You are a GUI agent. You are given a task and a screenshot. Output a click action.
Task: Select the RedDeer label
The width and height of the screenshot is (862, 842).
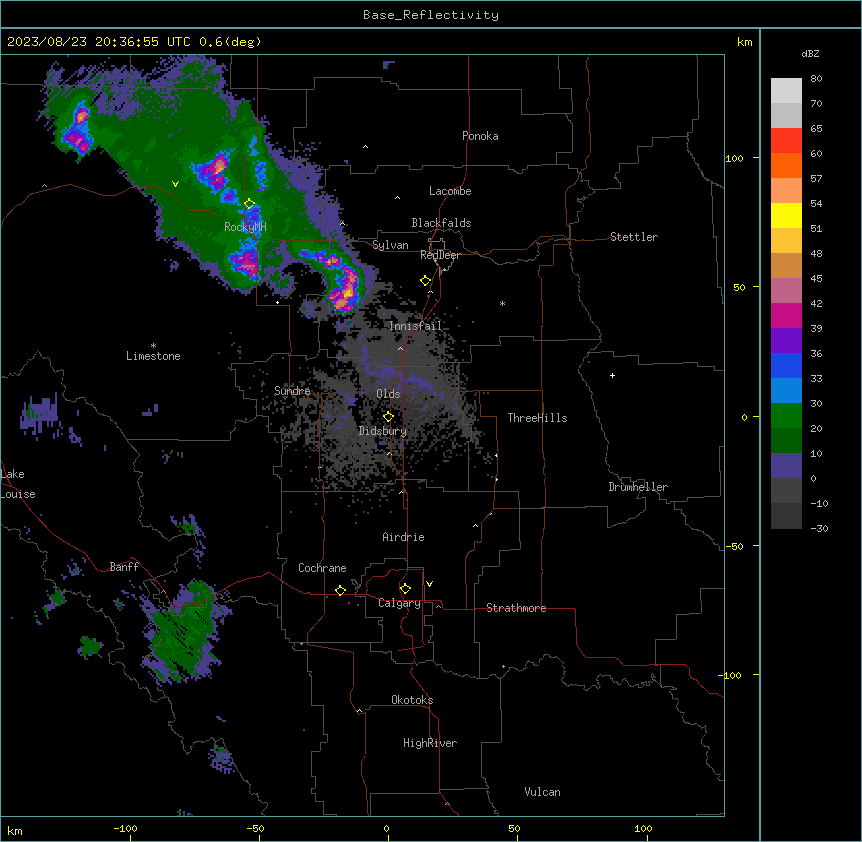click(440, 255)
